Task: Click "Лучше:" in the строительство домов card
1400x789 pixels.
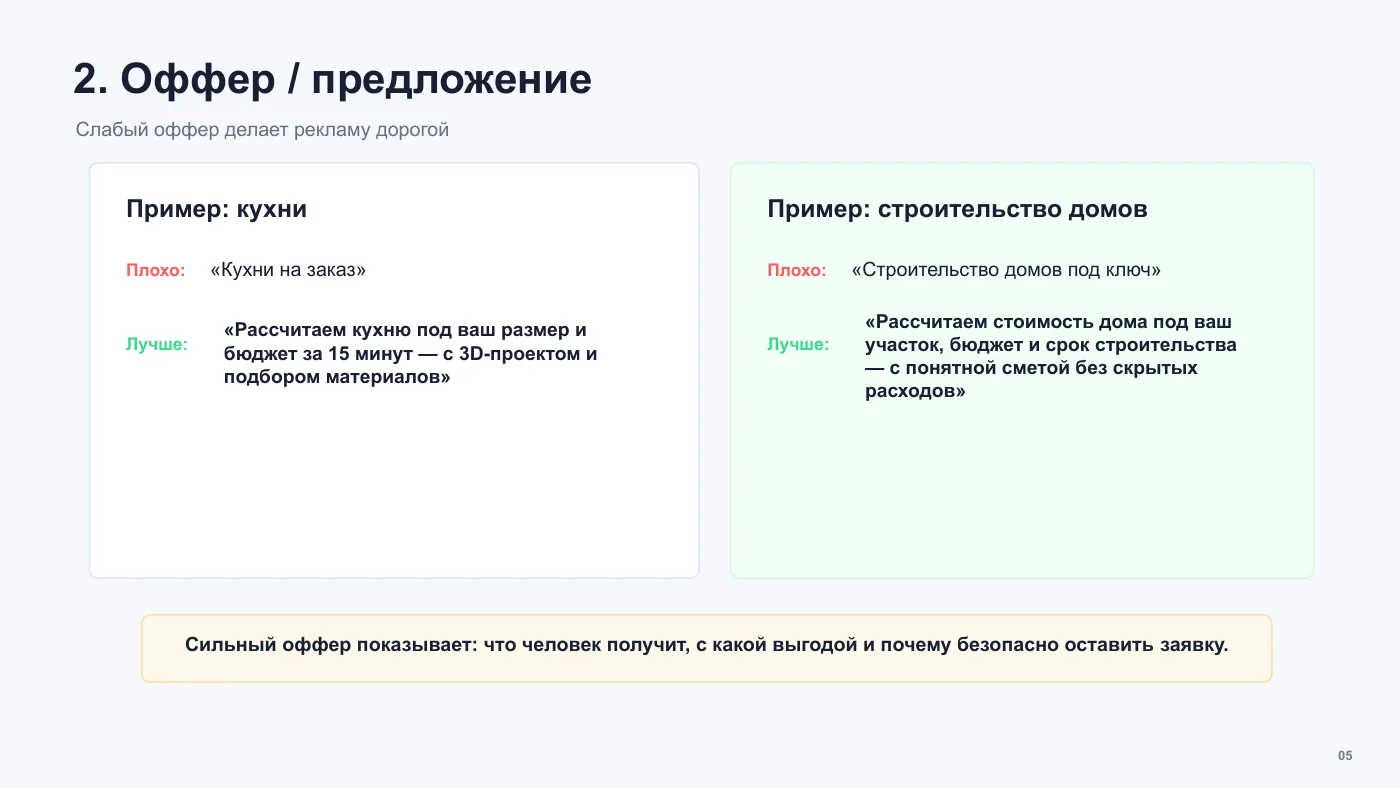Action: (798, 345)
